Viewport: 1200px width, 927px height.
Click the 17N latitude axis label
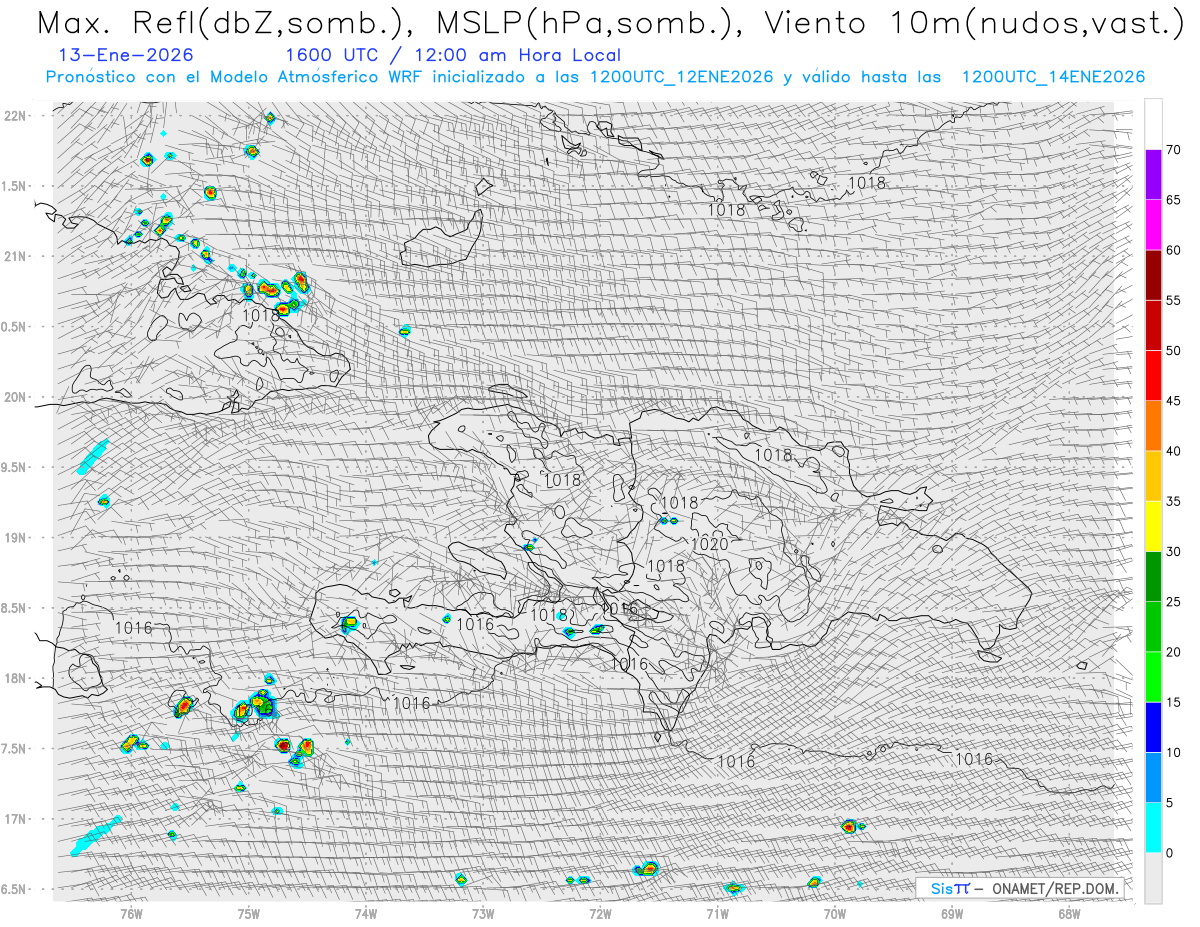tap(15, 819)
